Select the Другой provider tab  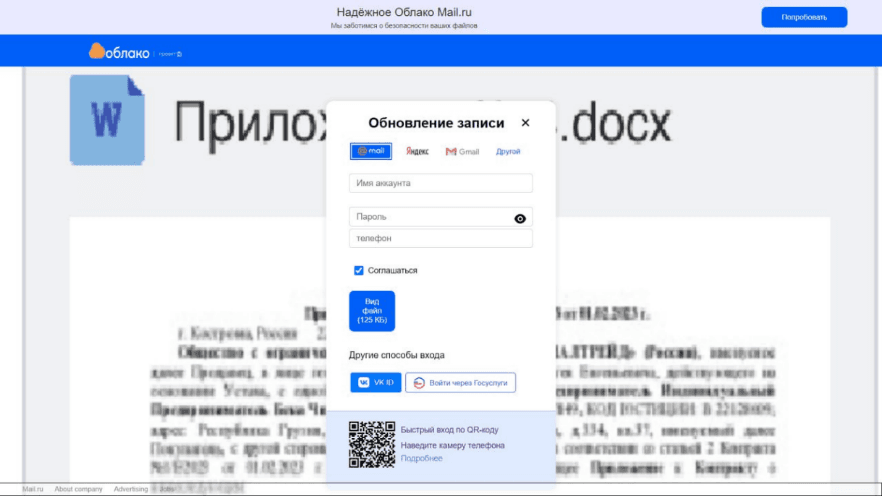508,151
